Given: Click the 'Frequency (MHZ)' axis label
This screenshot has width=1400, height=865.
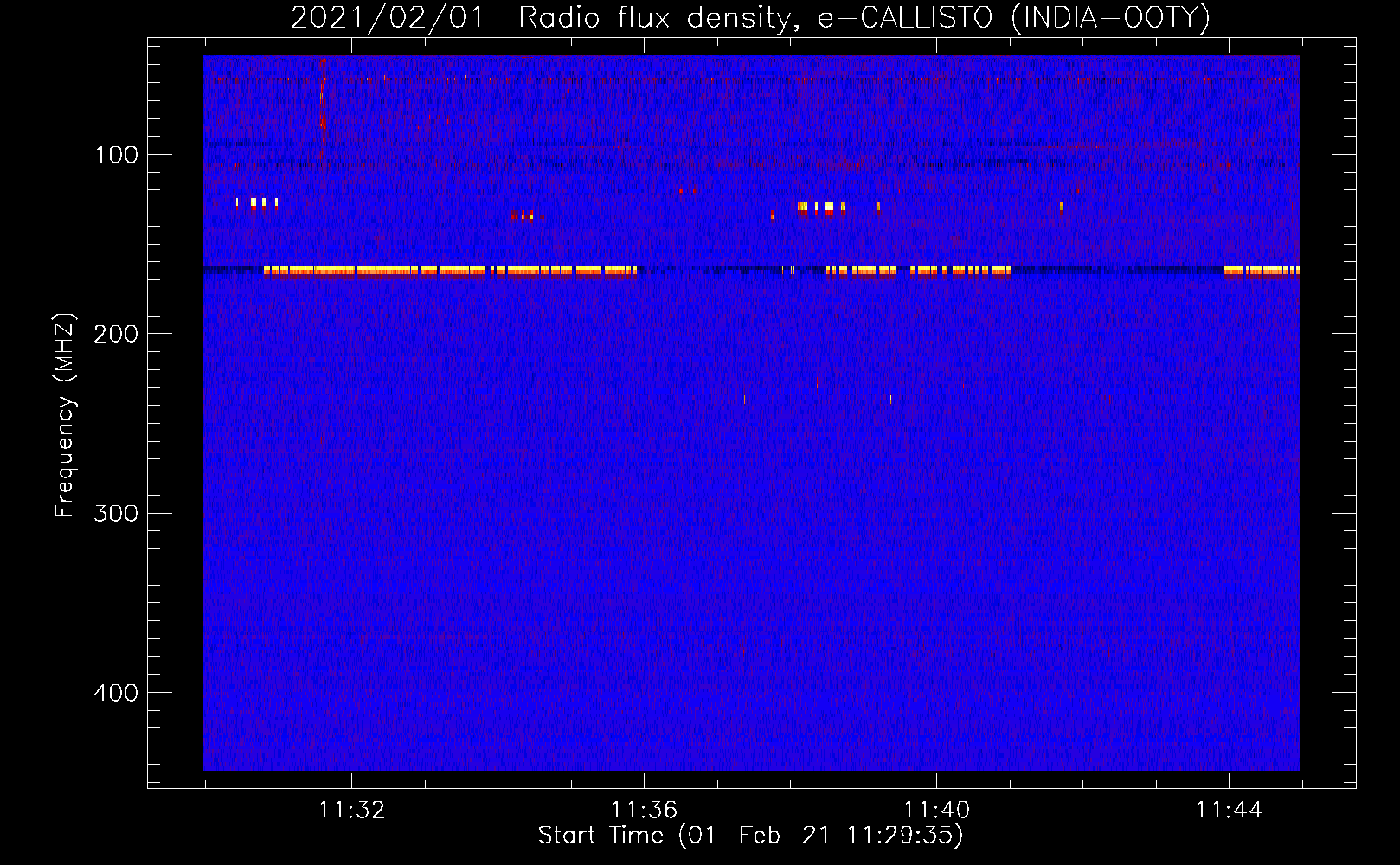Looking at the screenshot, I should 65,415.
